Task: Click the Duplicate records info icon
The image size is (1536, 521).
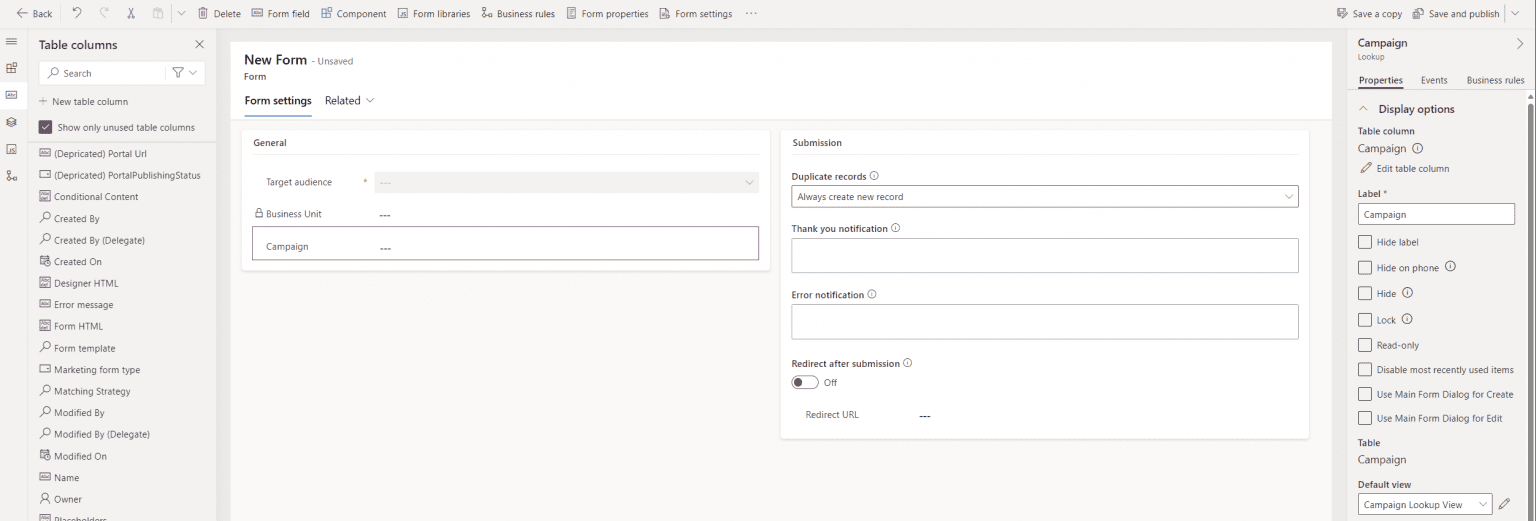Action: click(x=874, y=176)
